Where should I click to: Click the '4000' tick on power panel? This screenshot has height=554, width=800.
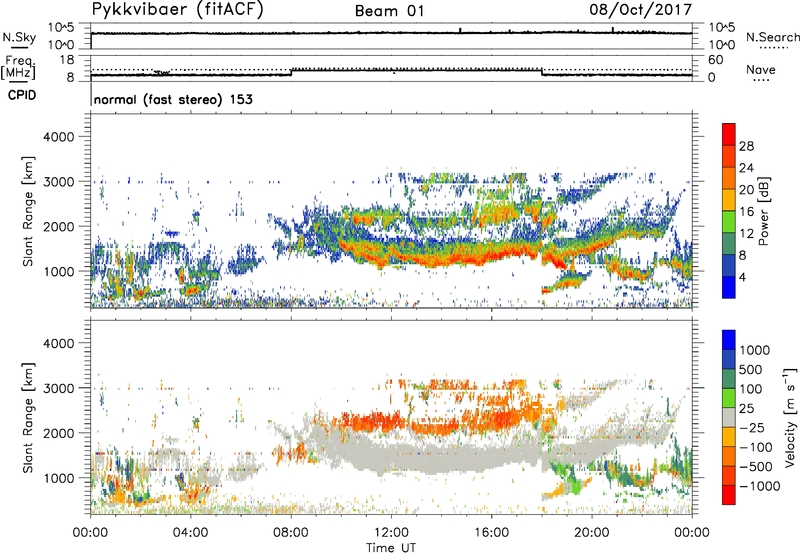[x=58, y=137]
